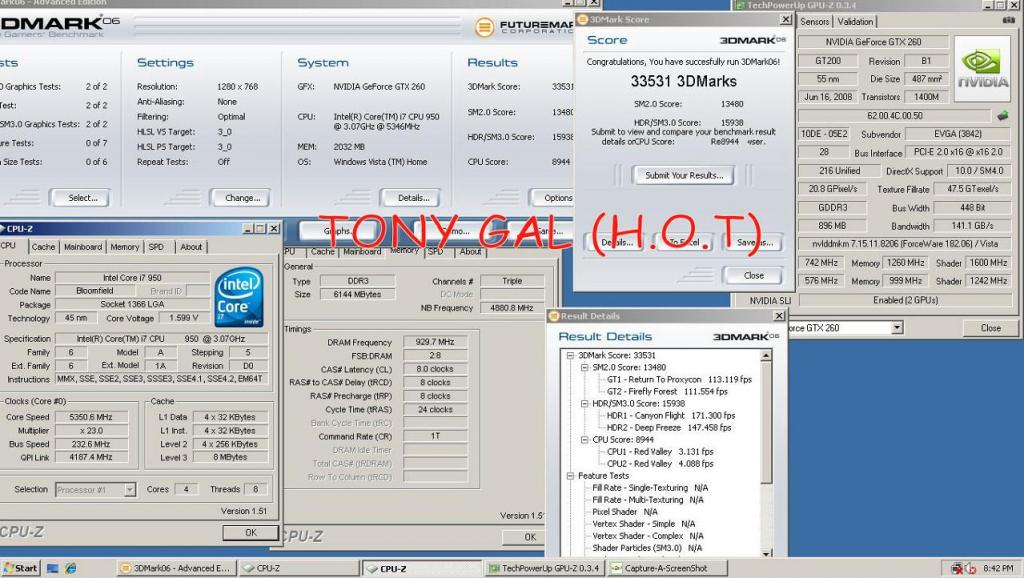Click the NVIDIA logo in GPU-Z
Image resolution: width=1024 pixels, height=578 pixels.
[x=982, y=69]
